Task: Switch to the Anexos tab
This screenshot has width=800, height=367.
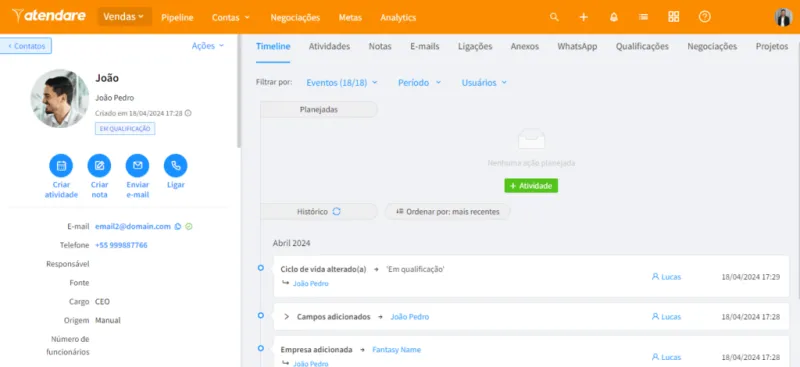Action: point(524,46)
